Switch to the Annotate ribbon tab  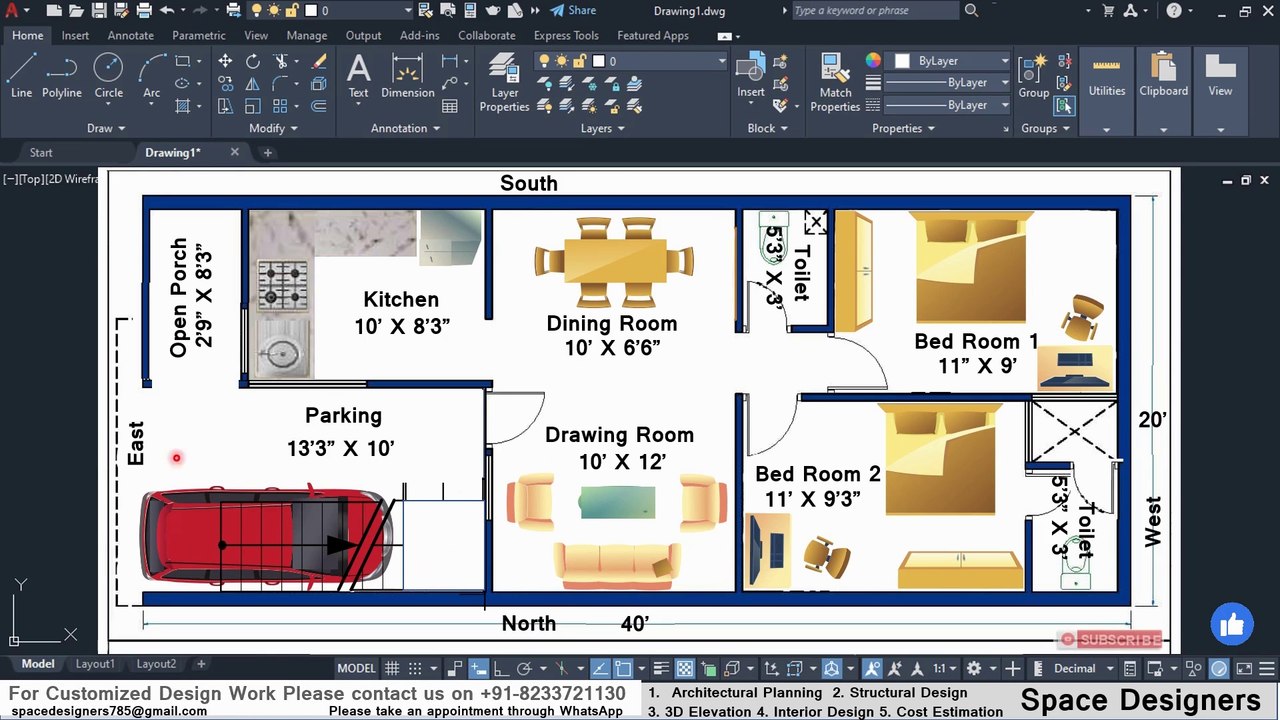(130, 35)
